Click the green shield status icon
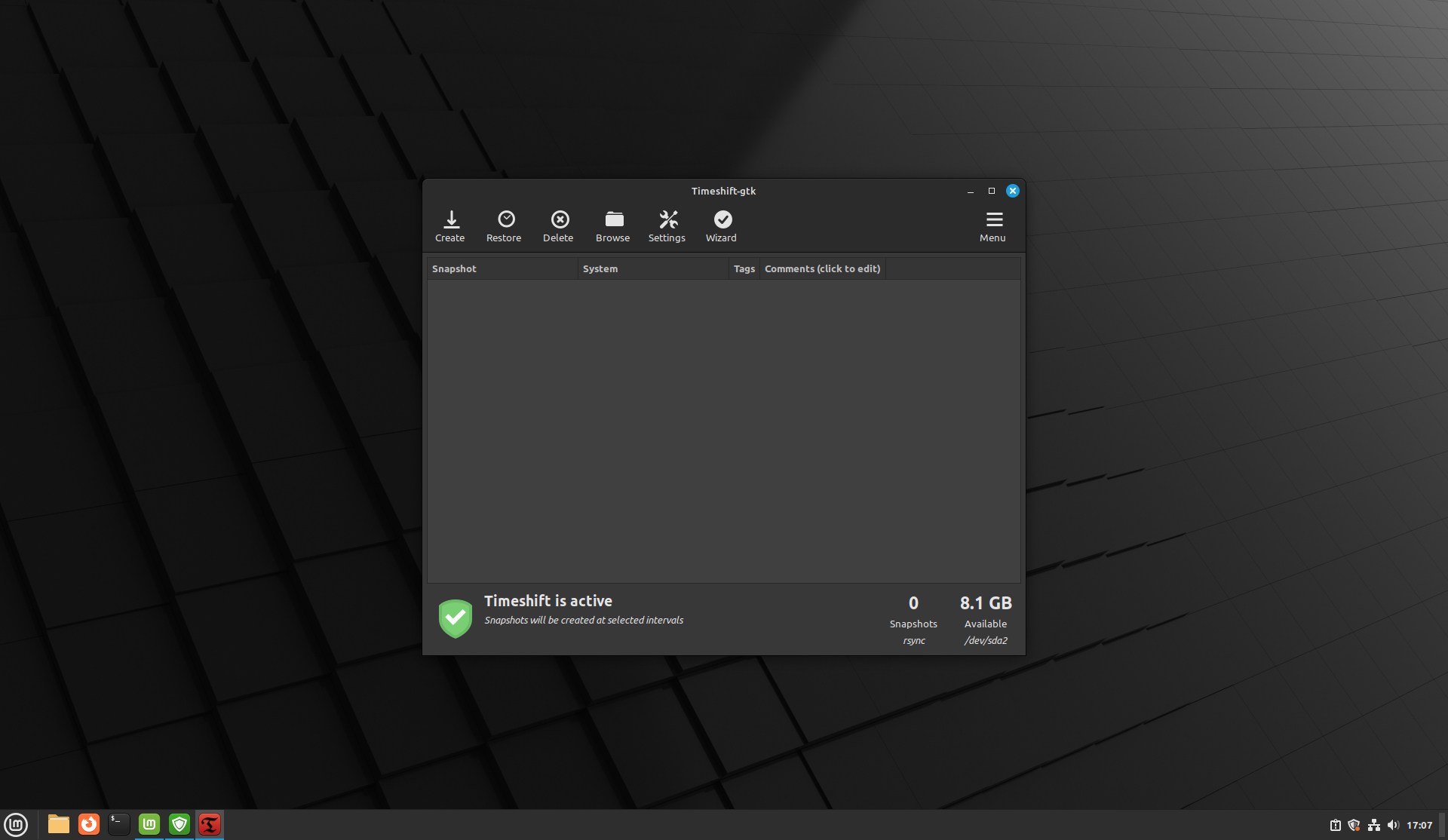Image resolution: width=1448 pixels, height=840 pixels. pos(456,618)
